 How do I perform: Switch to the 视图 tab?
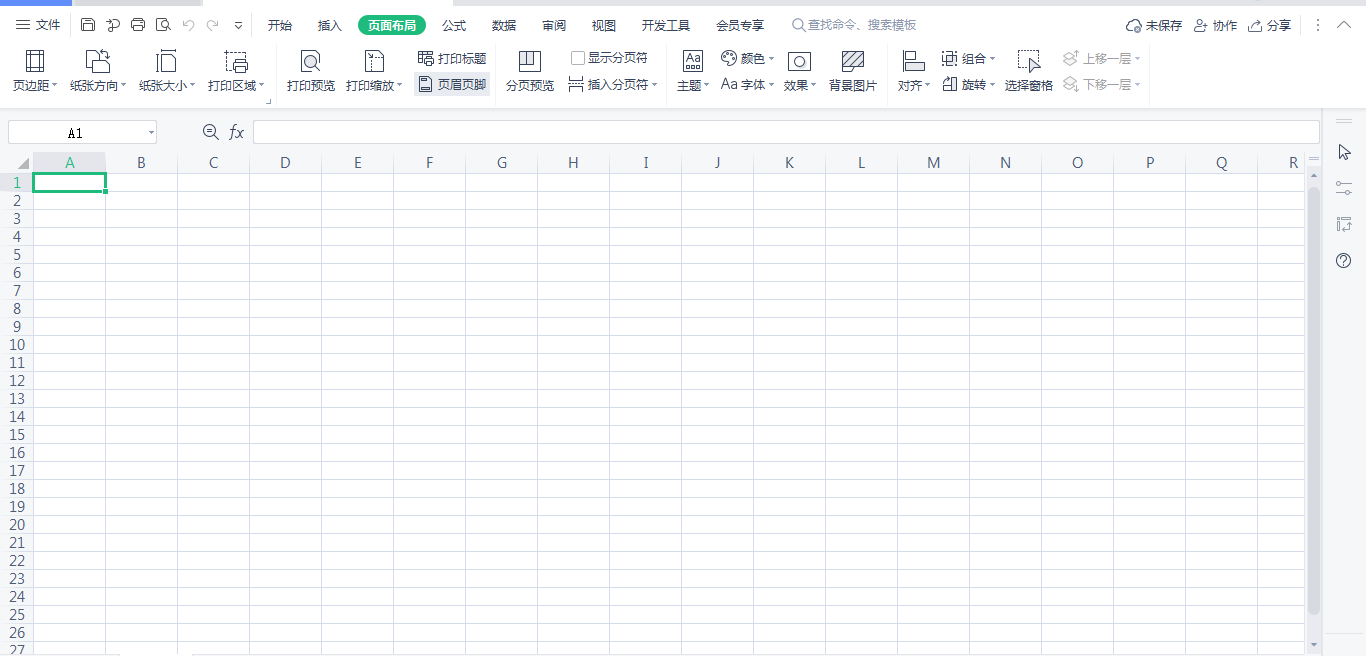pyautogui.click(x=604, y=25)
